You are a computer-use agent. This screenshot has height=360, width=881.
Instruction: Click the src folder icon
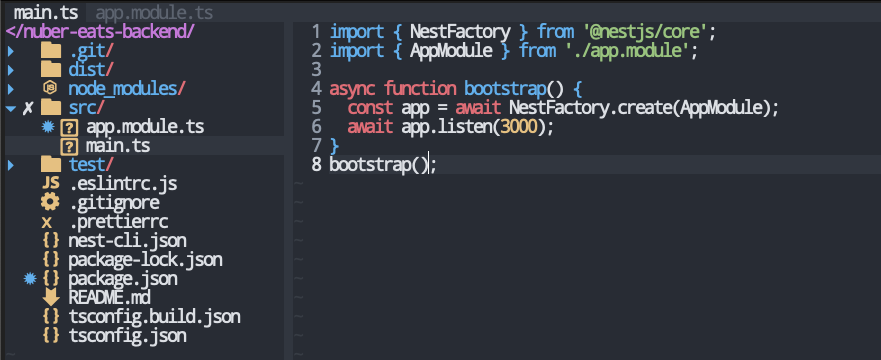[51, 108]
